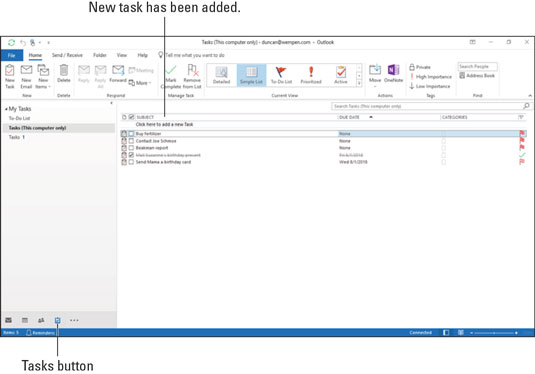
Task: Click the touch/mouse mode icon in title bar
Action: point(32,43)
